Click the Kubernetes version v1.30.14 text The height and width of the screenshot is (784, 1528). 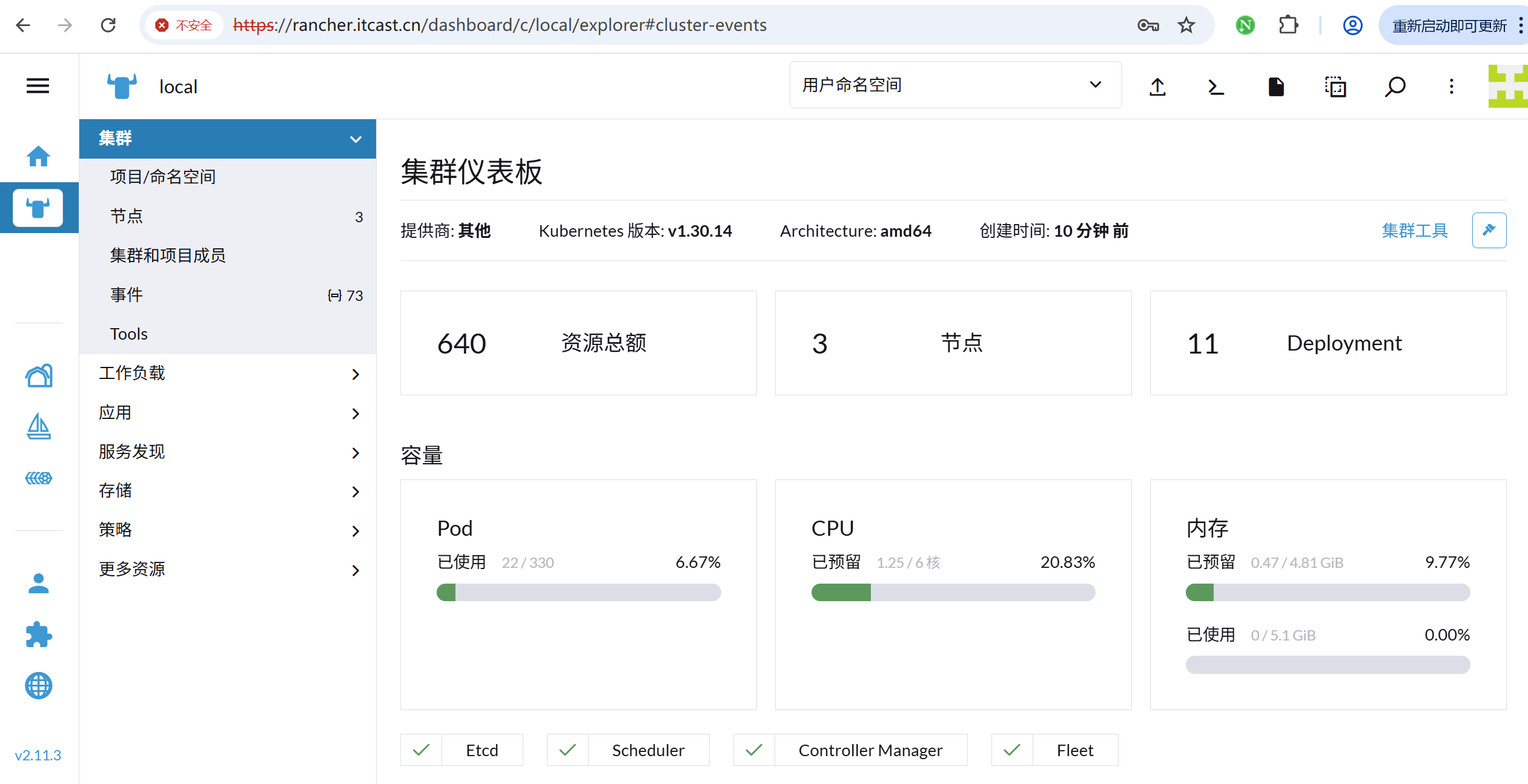(635, 231)
